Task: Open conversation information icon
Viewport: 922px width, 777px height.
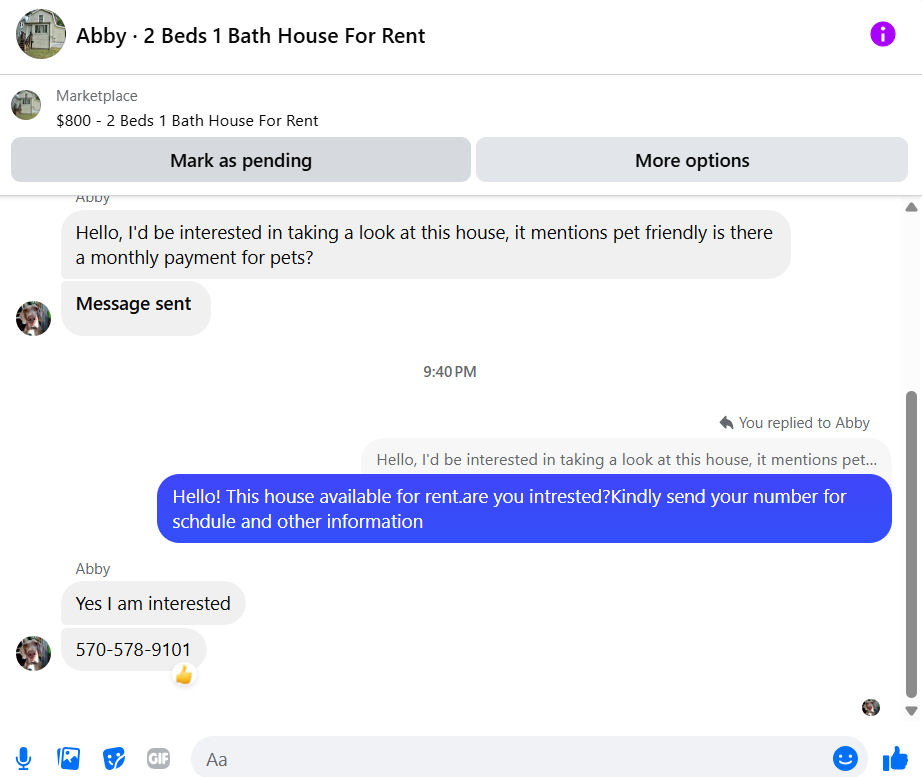Action: pos(883,35)
